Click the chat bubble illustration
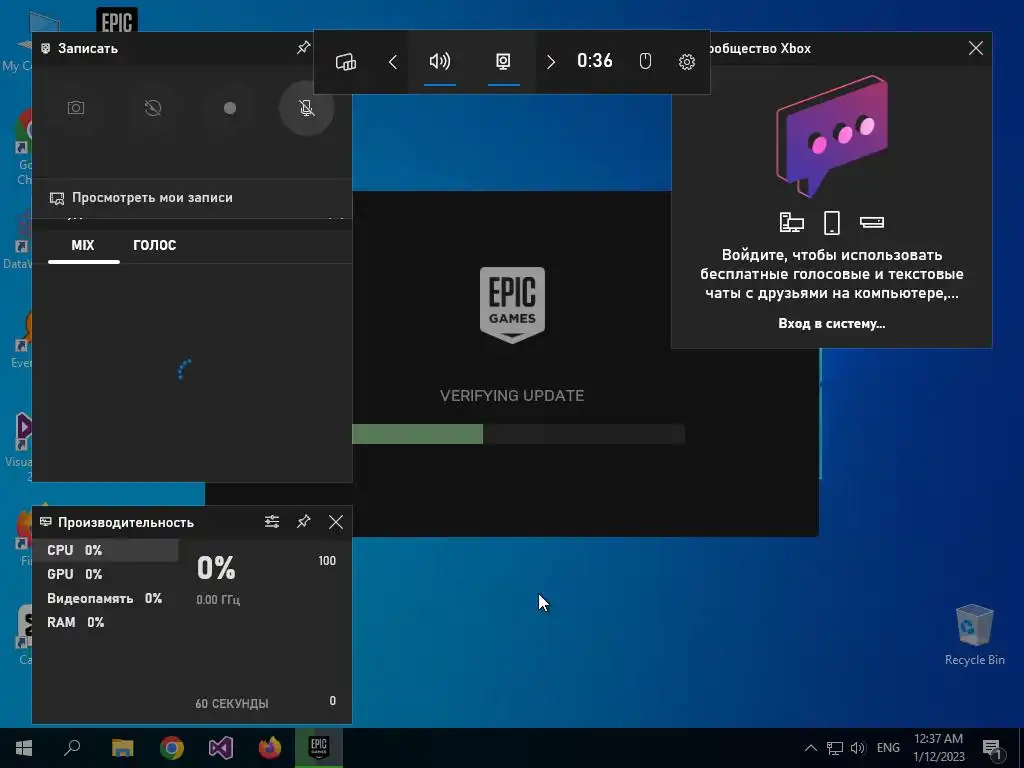This screenshot has height=768, width=1024. 831,136
